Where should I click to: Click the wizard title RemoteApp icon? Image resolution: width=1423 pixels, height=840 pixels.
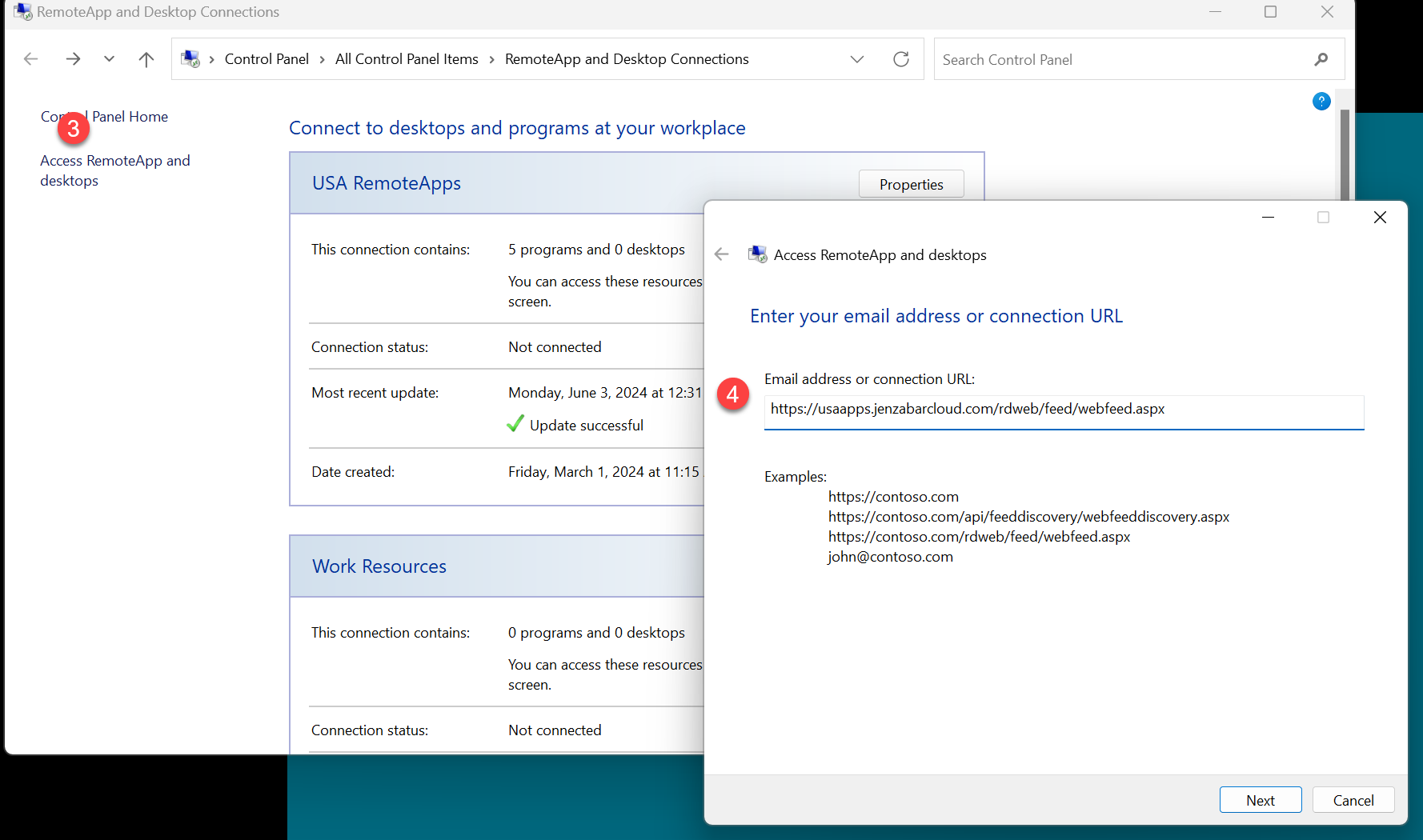(x=757, y=254)
